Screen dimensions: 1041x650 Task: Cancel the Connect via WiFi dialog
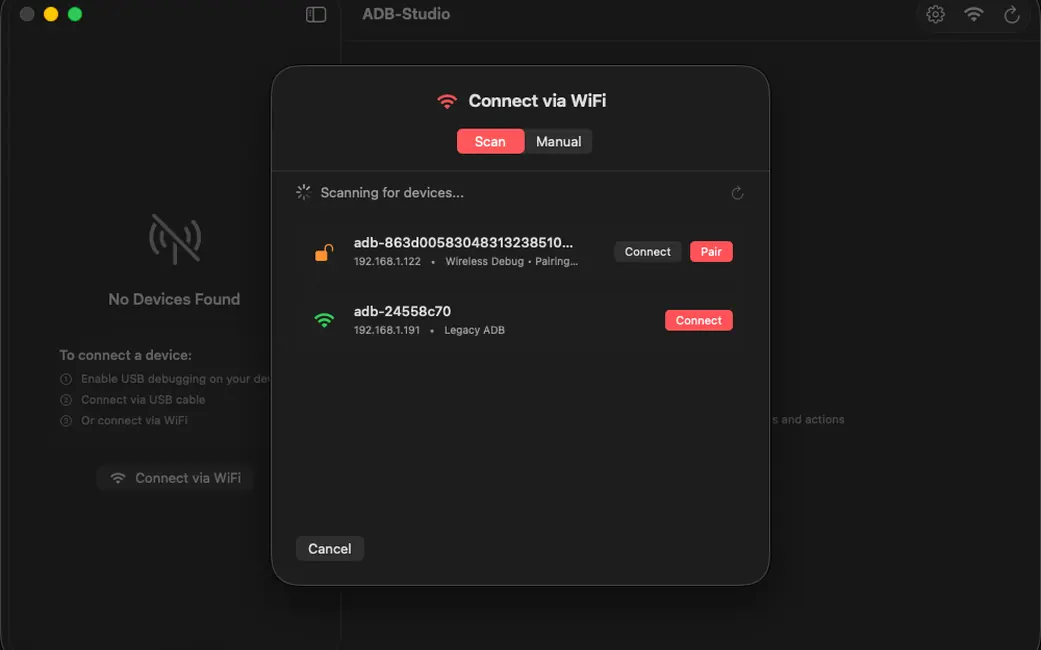pos(329,548)
